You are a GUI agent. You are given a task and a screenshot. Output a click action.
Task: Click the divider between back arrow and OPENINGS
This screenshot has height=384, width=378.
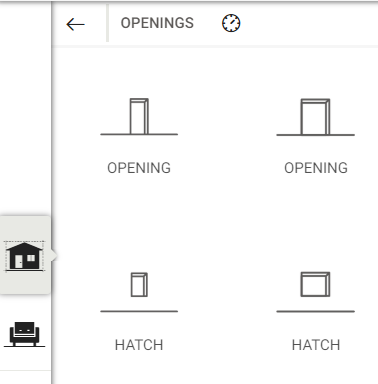(x=107, y=23)
